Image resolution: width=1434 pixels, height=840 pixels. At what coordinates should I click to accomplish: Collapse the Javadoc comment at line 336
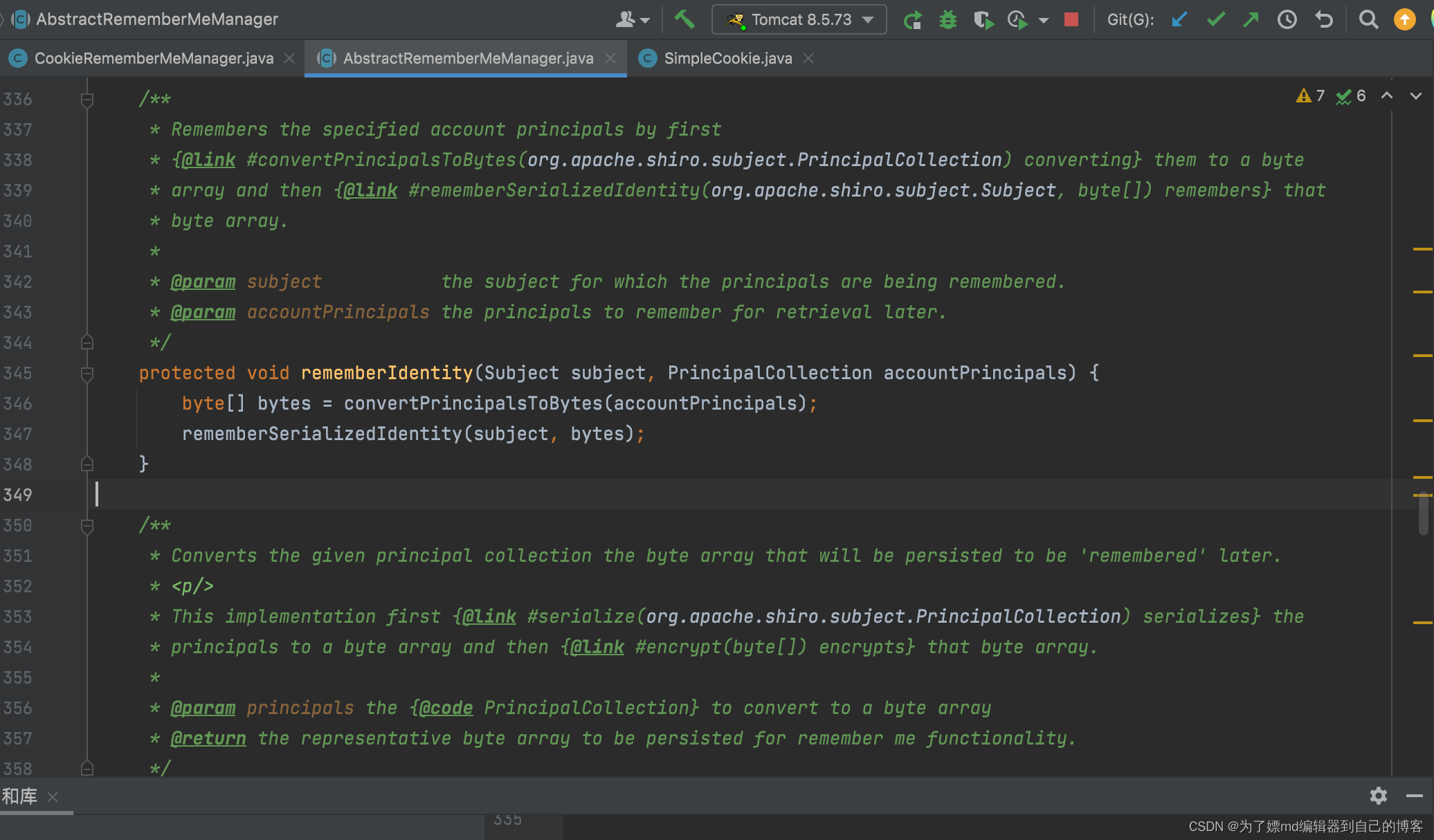coord(87,100)
